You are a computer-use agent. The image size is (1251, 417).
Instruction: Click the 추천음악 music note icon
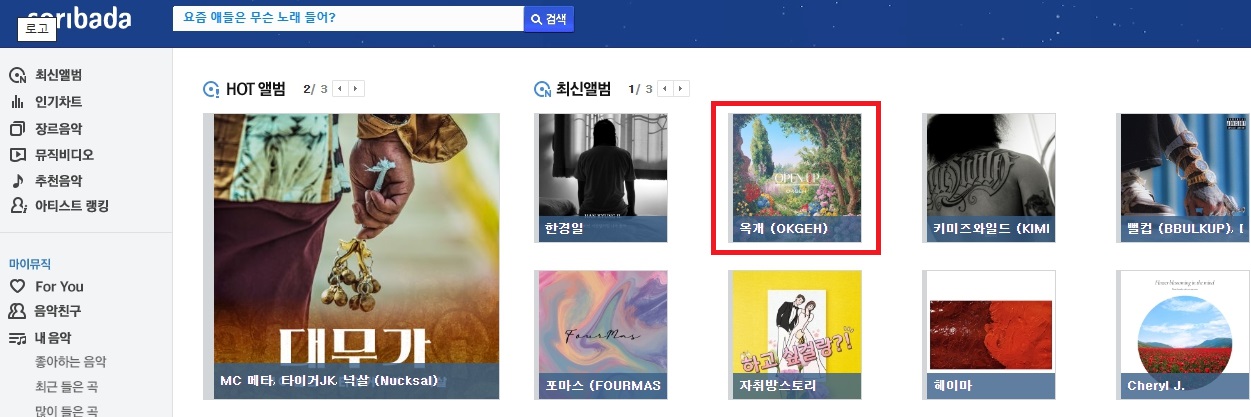17,181
